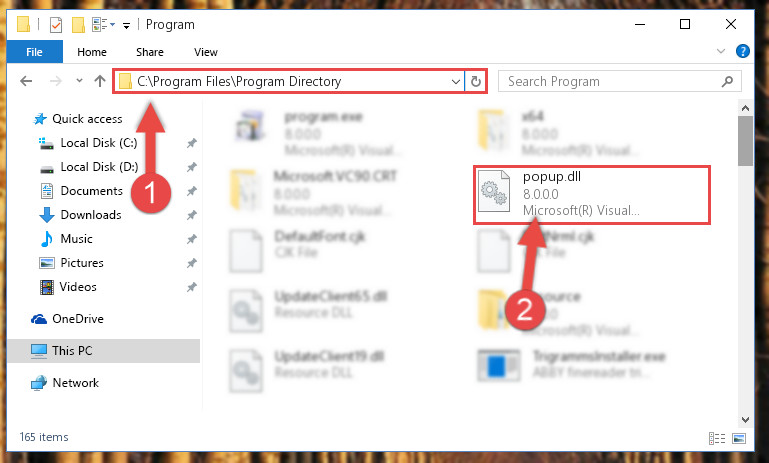Viewport: 769px width, 463px height.
Task: Expand the address bar history dropdown
Action: click(456, 81)
